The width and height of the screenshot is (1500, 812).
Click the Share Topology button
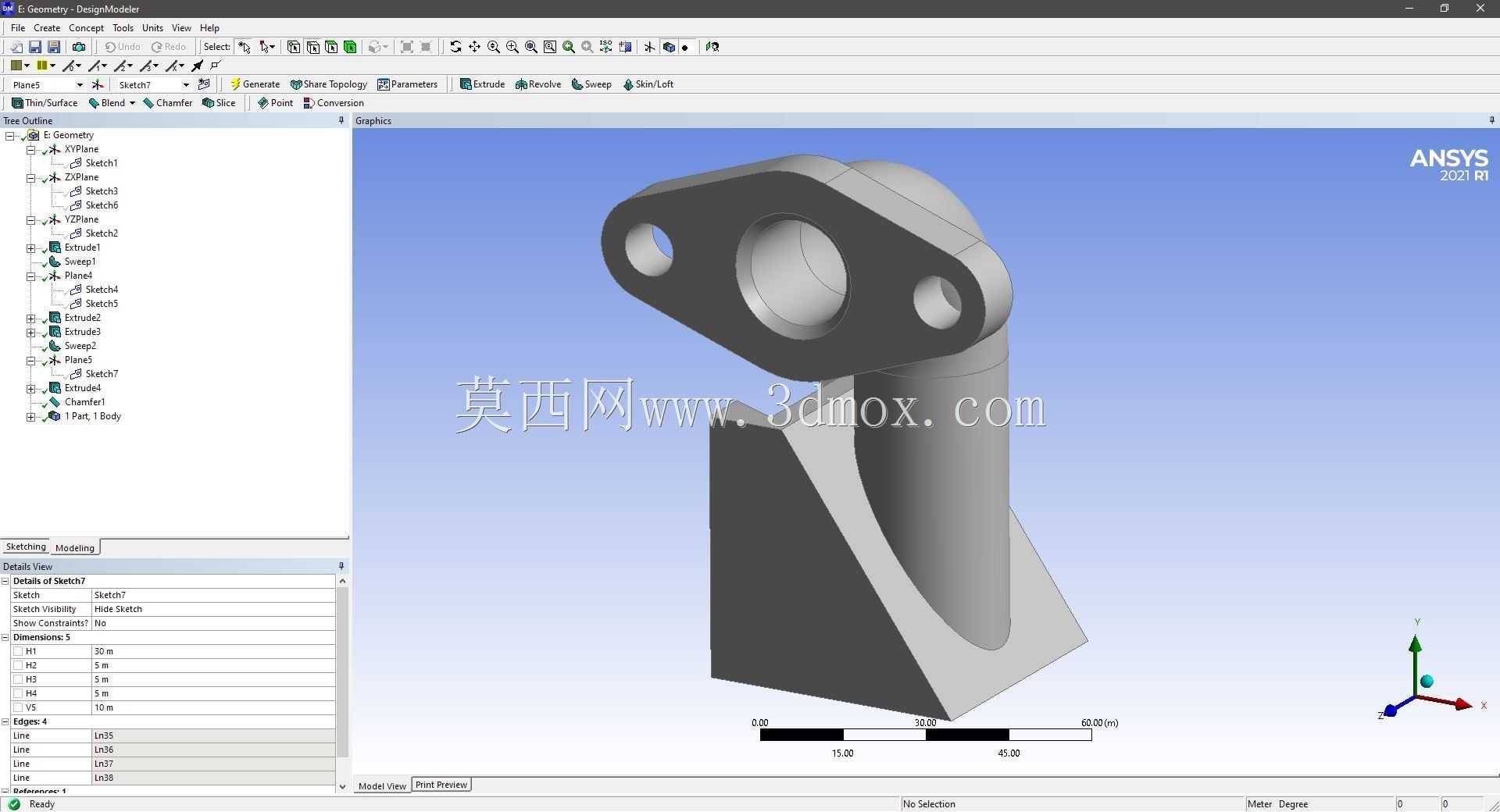[x=328, y=84]
